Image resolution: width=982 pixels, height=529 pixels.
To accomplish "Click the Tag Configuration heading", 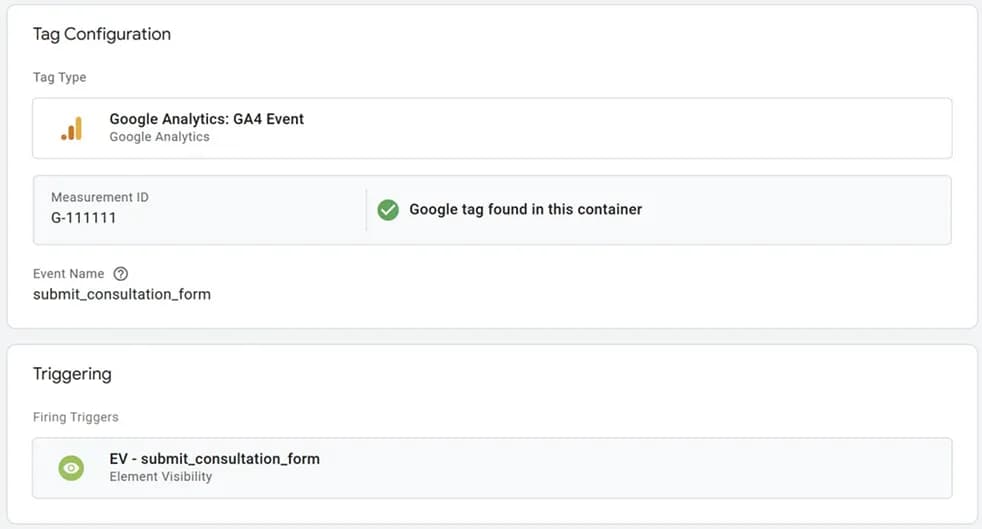I will pyautogui.click(x=101, y=34).
